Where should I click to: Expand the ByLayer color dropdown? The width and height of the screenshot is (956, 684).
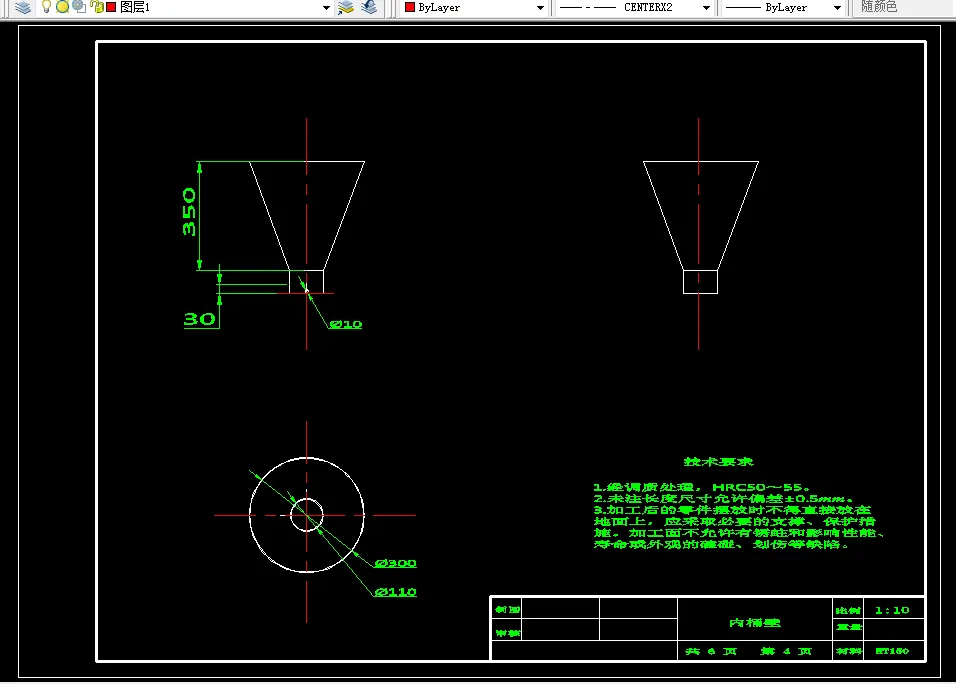(540, 8)
